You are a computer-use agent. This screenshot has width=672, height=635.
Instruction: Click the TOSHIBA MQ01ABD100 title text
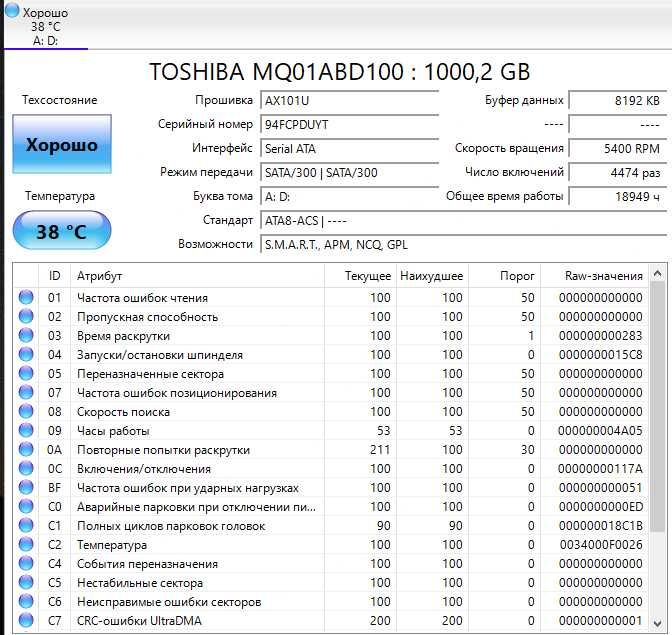[x=339, y=72]
